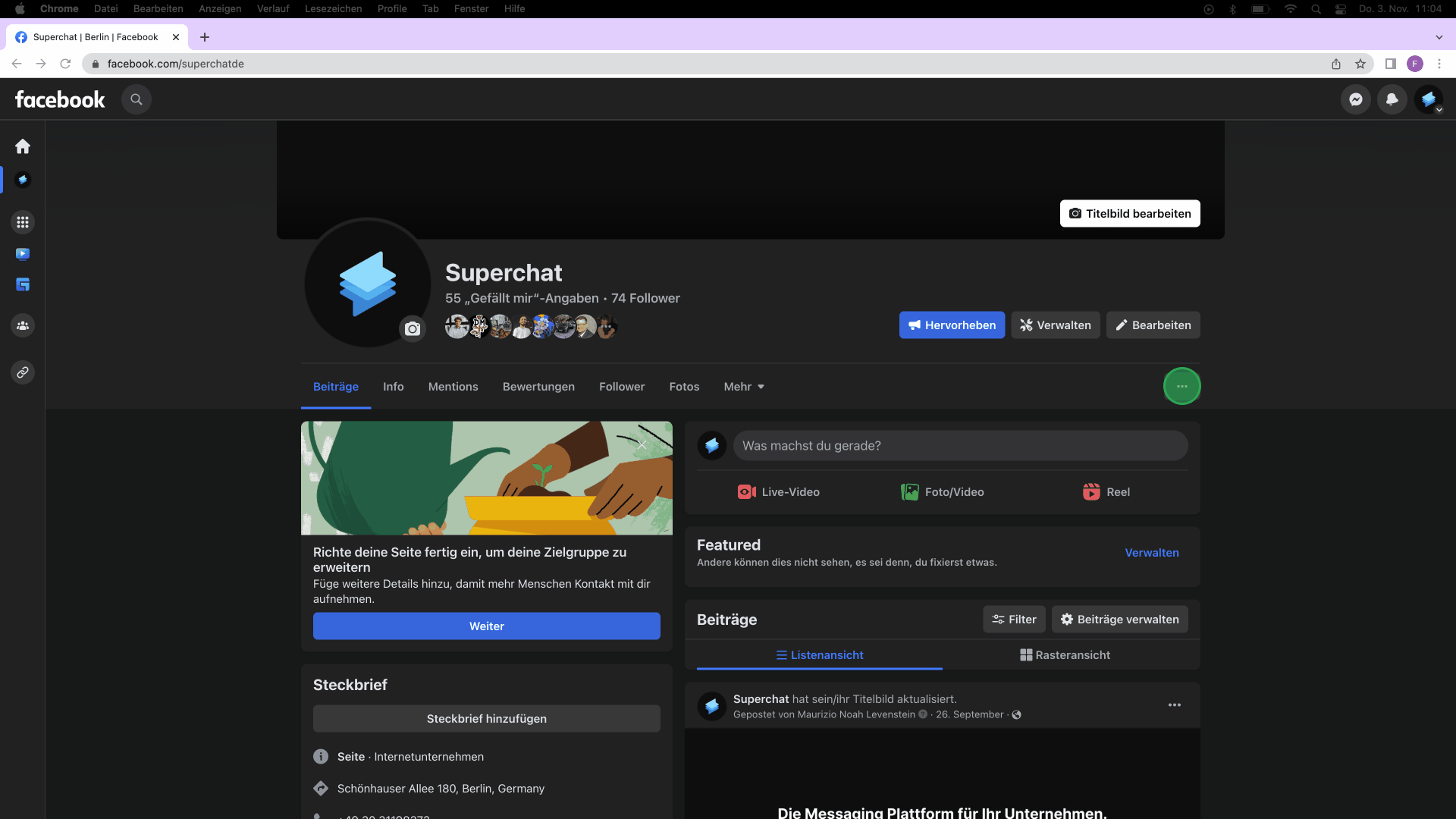The image size is (1456, 819).
Task: Click the Titelbild bearbeiten button
Action: tap(1129, 214)
